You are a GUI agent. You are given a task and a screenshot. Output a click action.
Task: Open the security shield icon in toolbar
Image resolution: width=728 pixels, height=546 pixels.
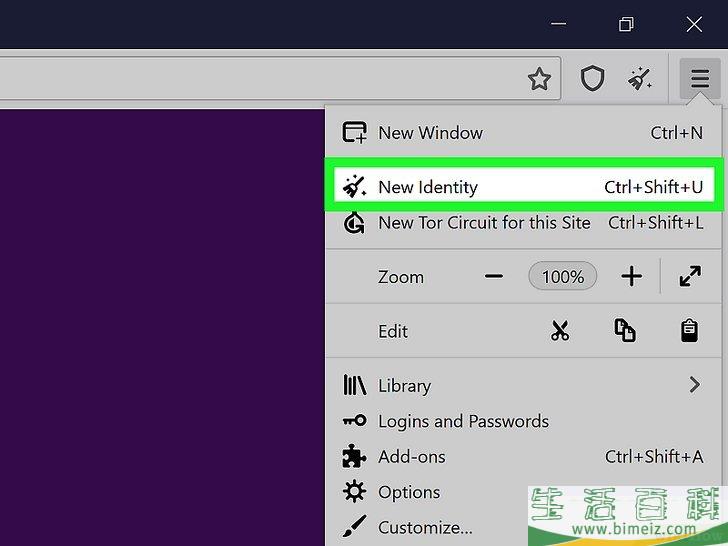tap(592, 78)
